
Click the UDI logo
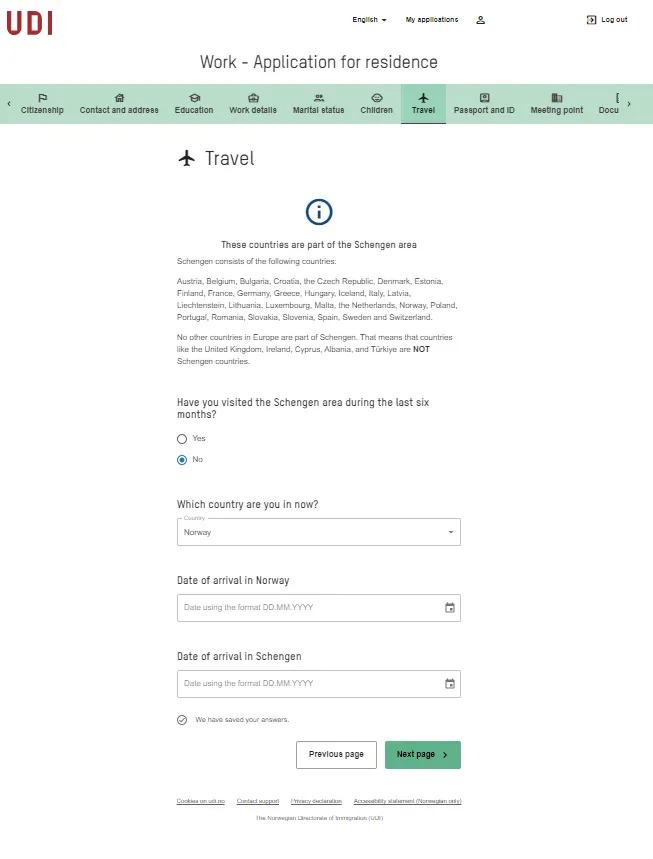[x=30, y=24]
